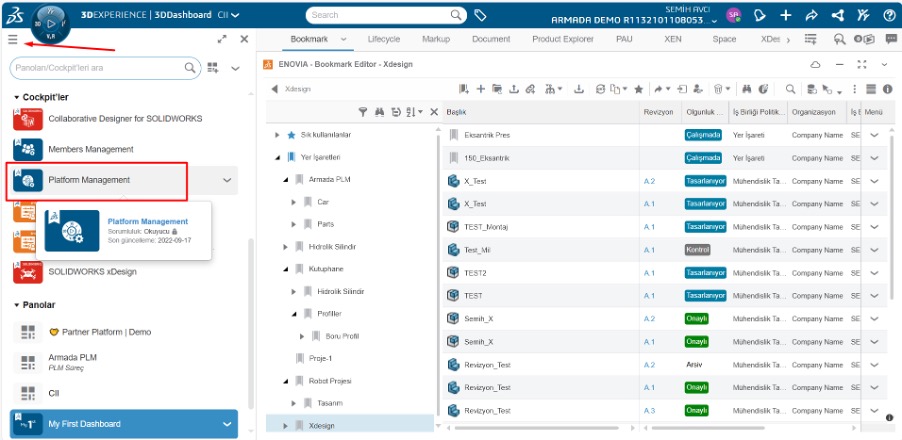Screen dimensions: 902x440
Task: Click the binoculars find icon in main toolbar
Action: click(747, 89)
